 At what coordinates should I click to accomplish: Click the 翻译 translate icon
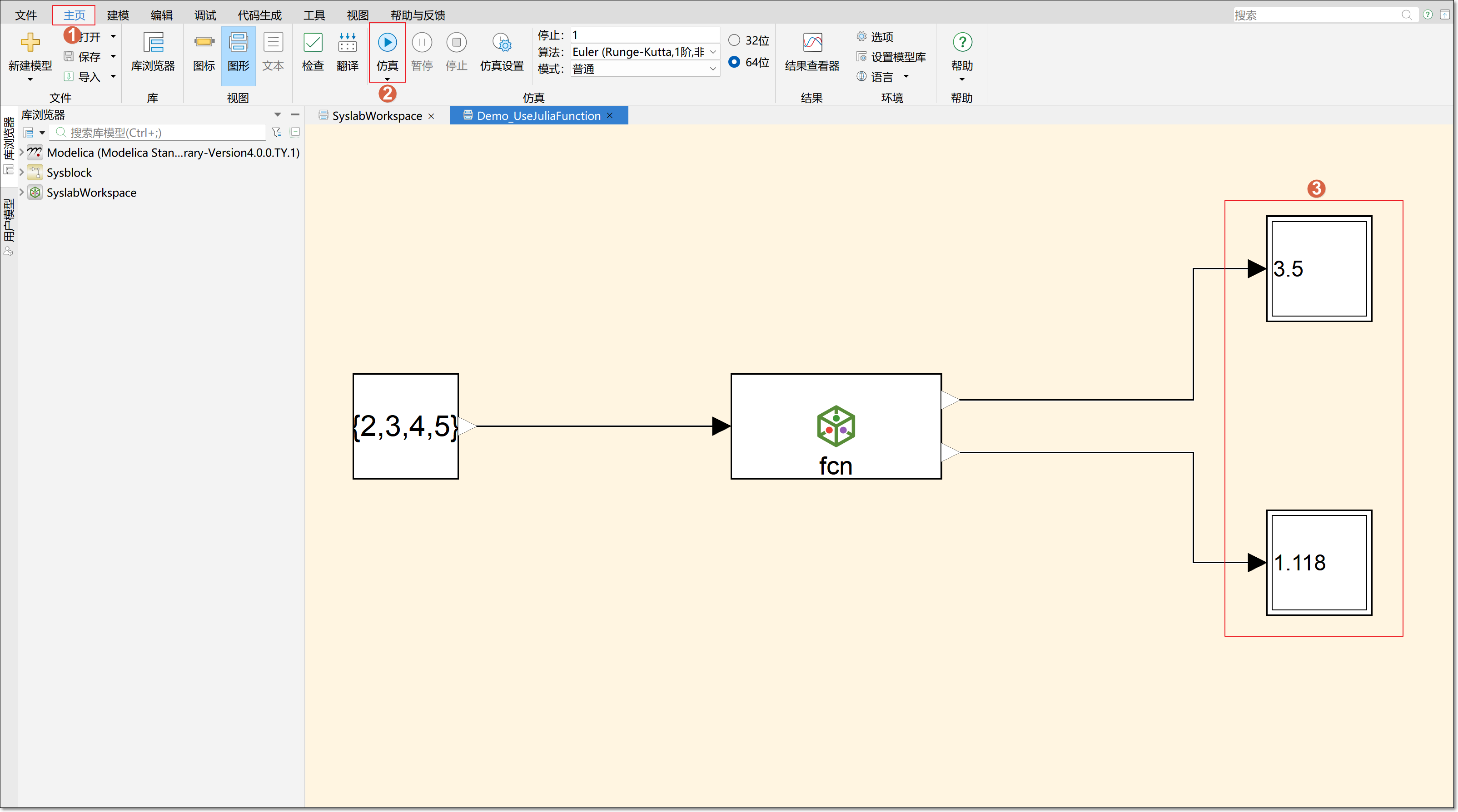(347, 43)
